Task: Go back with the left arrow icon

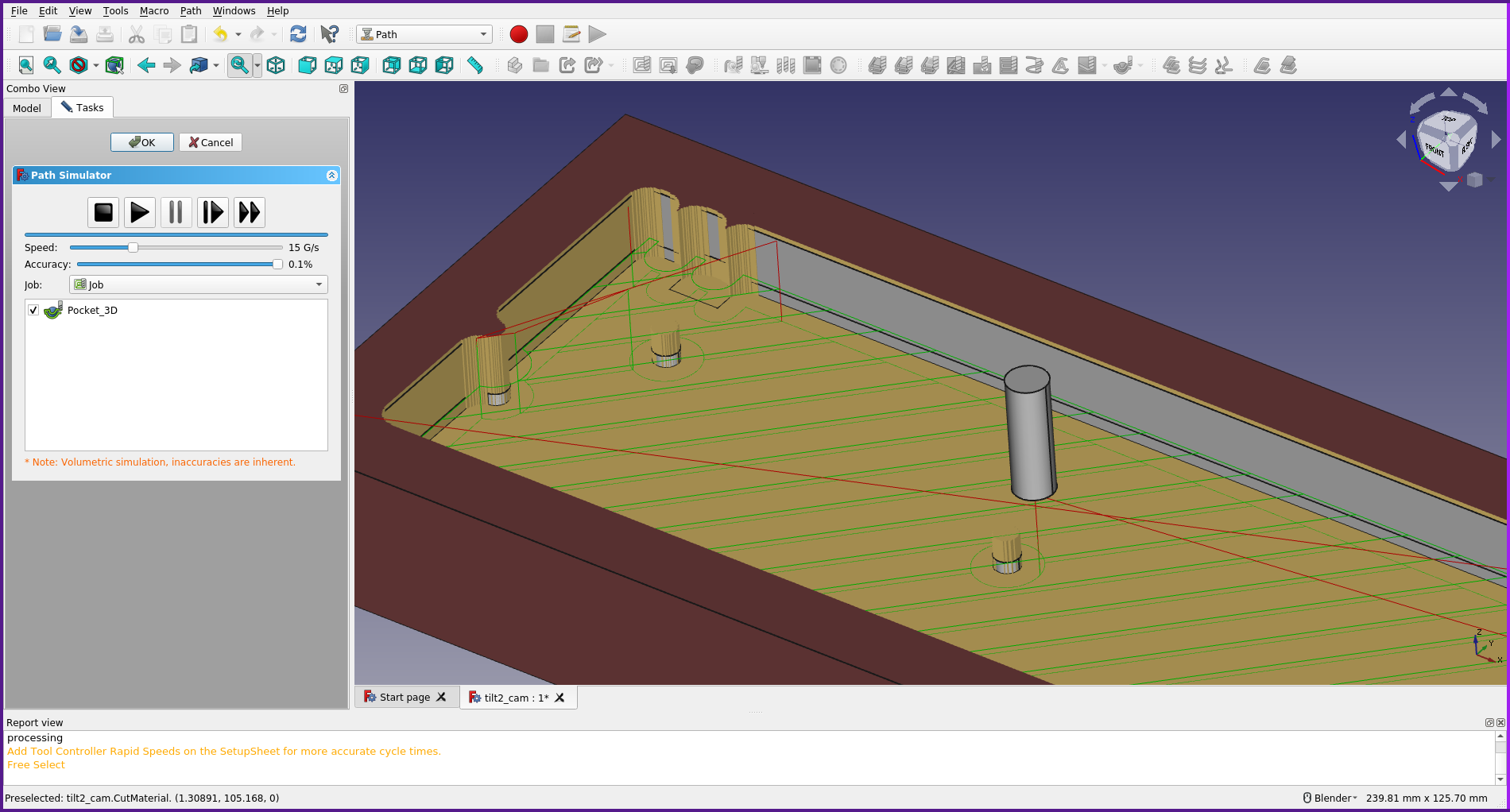Action: pyautogui.click(x=146, y=65)
